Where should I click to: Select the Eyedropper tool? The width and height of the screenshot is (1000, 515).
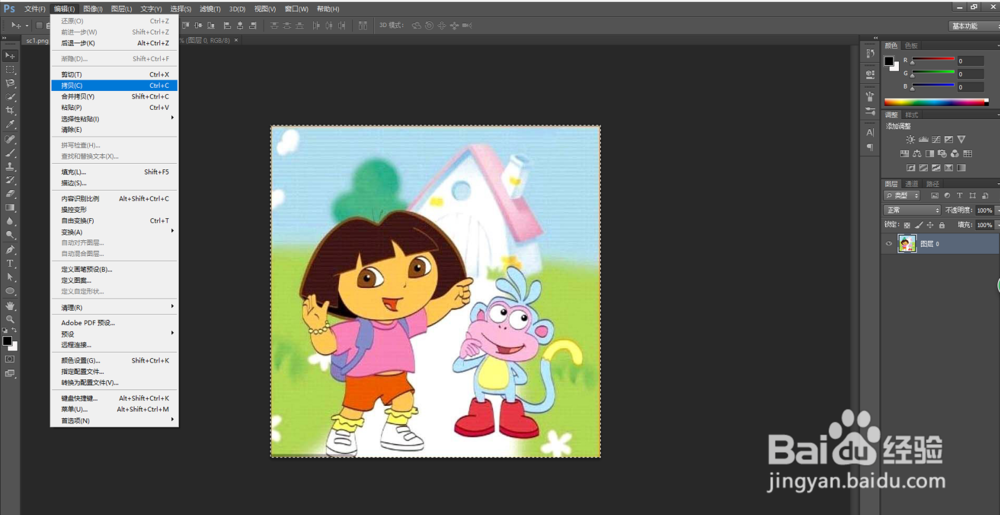pyautogui.click(x=10, y=124)
